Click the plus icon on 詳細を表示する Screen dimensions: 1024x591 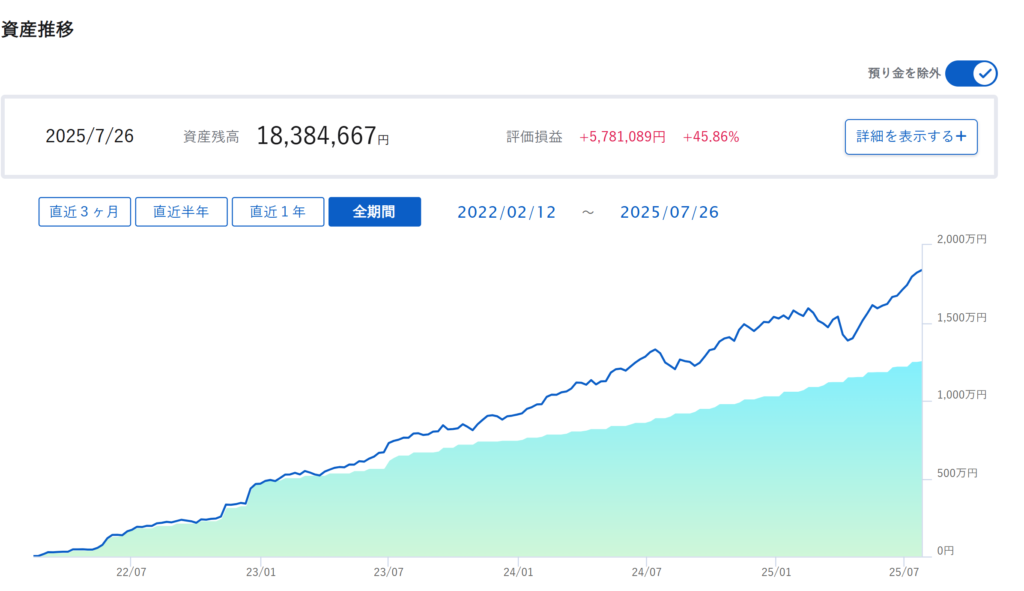961,136
